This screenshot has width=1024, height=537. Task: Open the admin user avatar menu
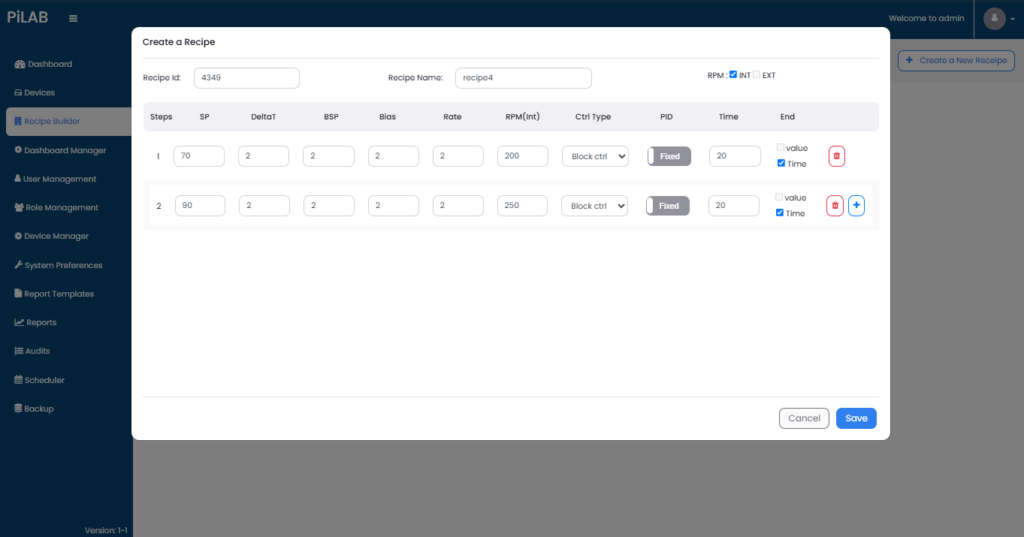[x=994, y=18]
